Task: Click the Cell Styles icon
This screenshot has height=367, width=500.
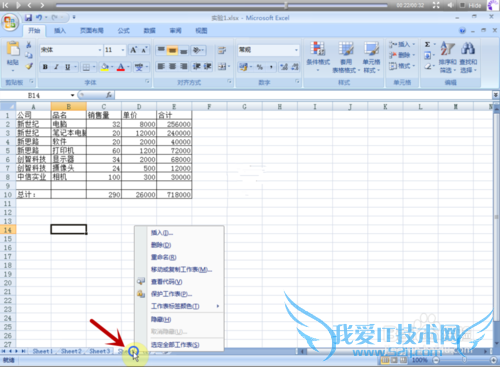Action: click(371, 49)
